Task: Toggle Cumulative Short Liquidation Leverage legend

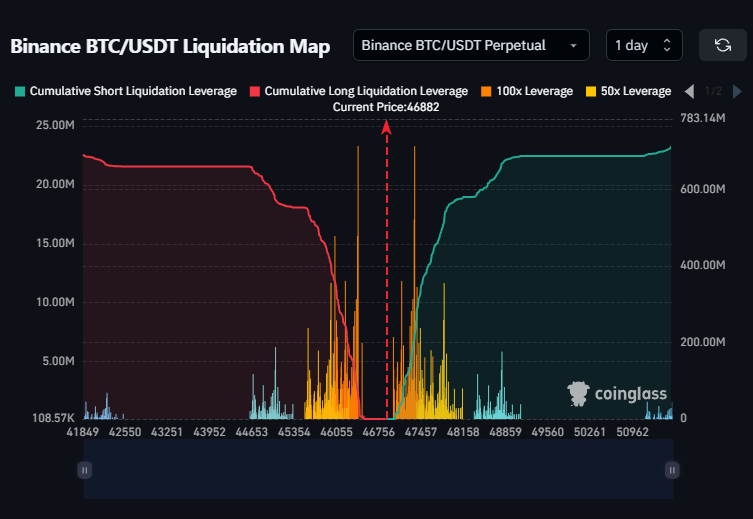Action: 126,91
